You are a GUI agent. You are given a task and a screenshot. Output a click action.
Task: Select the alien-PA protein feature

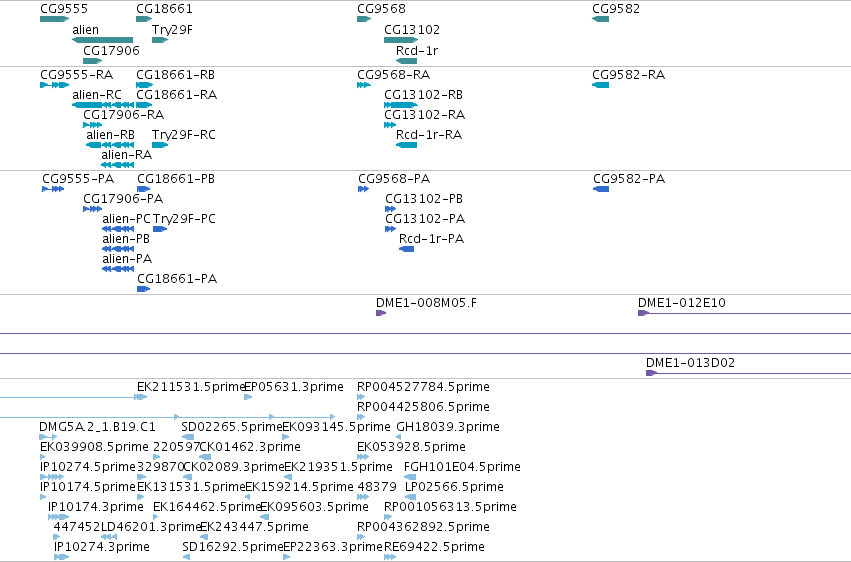click(x=118, y=269)
